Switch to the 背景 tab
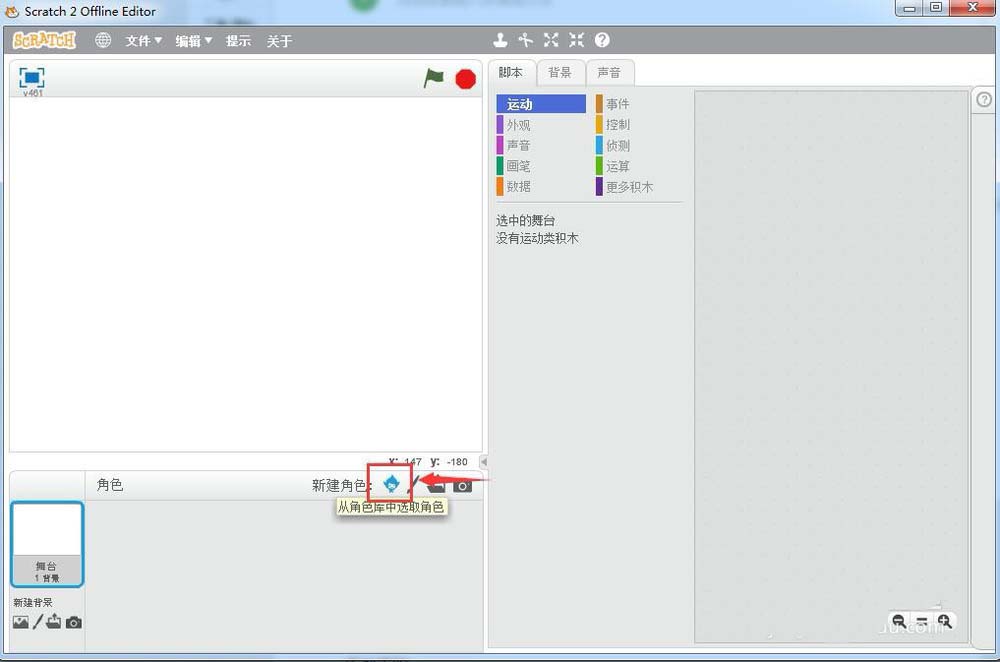1000x662 pixels. pyautogui.click(x=560, y=73)
